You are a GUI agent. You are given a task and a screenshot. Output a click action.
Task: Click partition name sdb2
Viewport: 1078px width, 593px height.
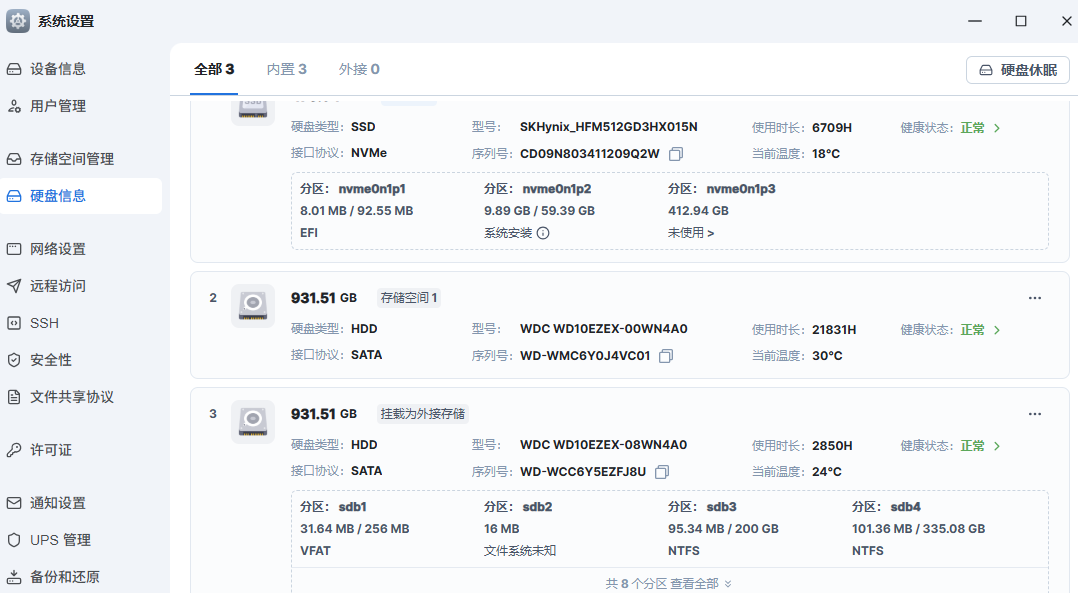pos(538,507)
